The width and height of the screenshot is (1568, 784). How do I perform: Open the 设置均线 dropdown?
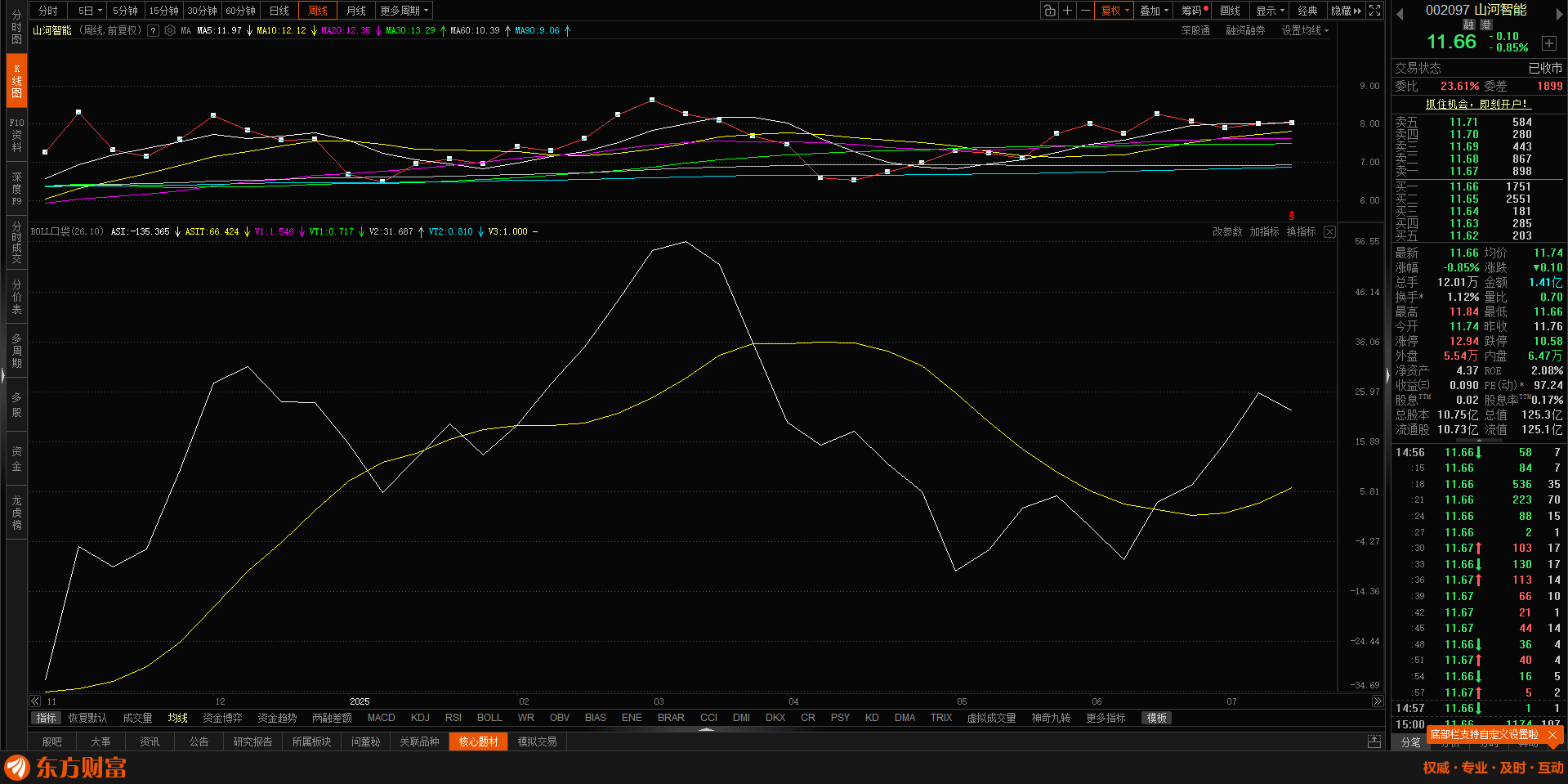[x=1305, y=30]
